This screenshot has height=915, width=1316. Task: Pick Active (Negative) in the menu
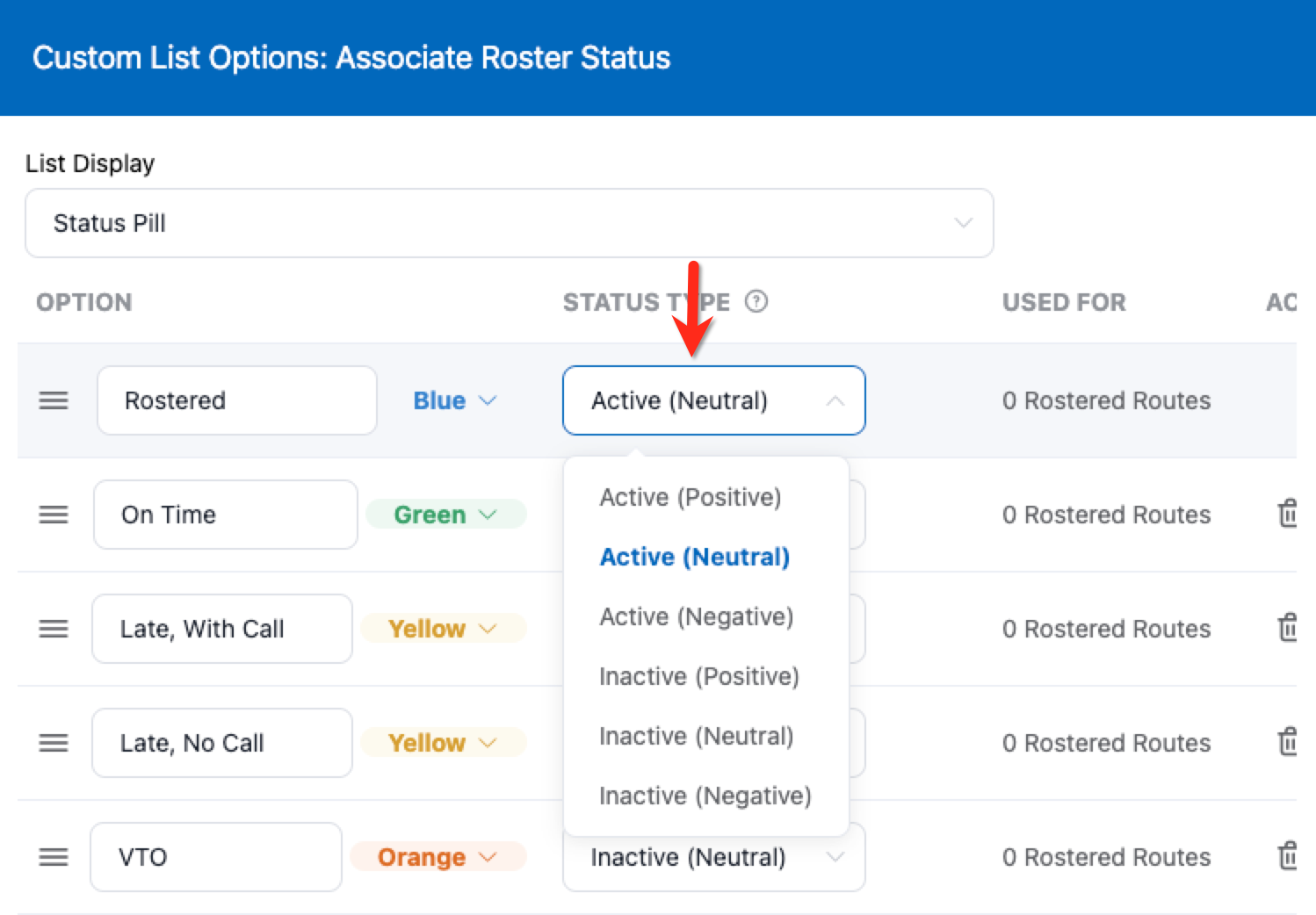(696, 616)
